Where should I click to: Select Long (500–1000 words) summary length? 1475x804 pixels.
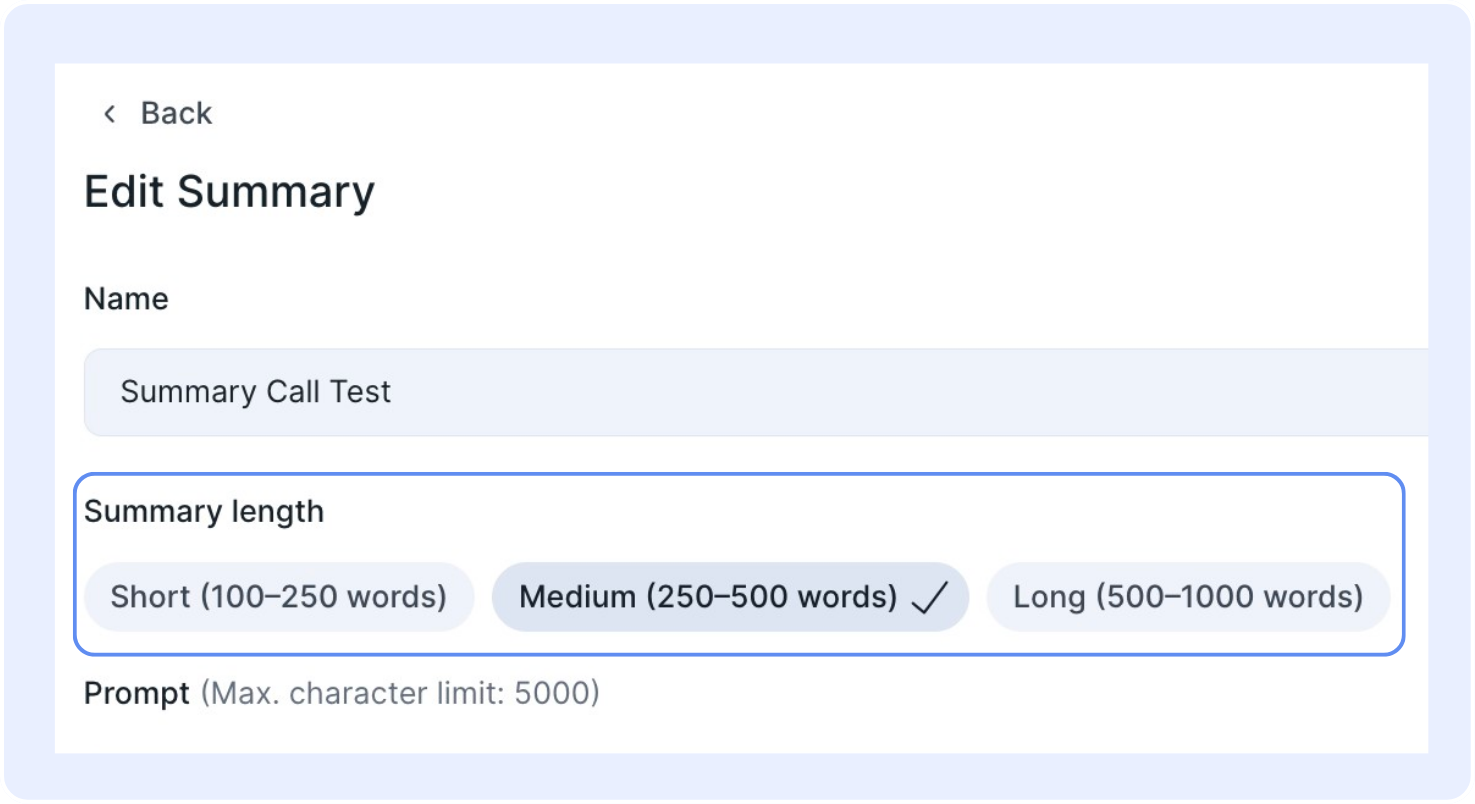1188,597
